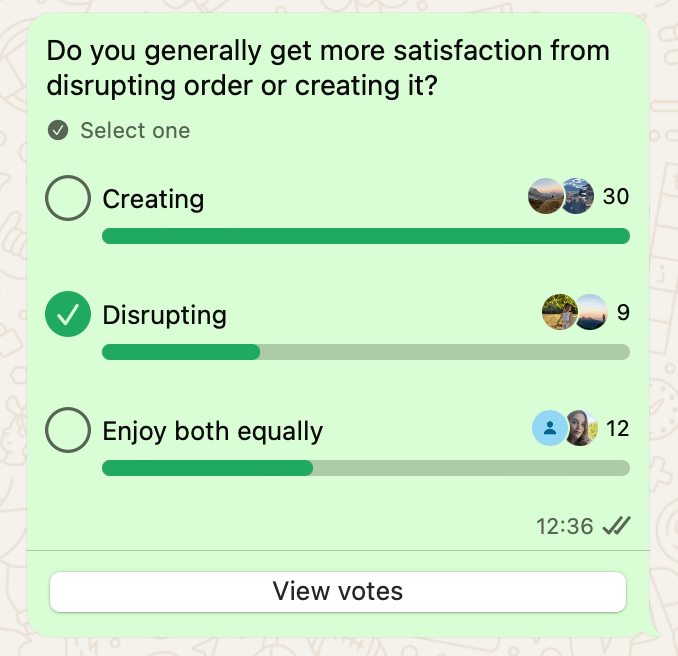
Task: Click the blue snowy mountain voter avatar
Action: pyautogui.click(x=579, y=197)
